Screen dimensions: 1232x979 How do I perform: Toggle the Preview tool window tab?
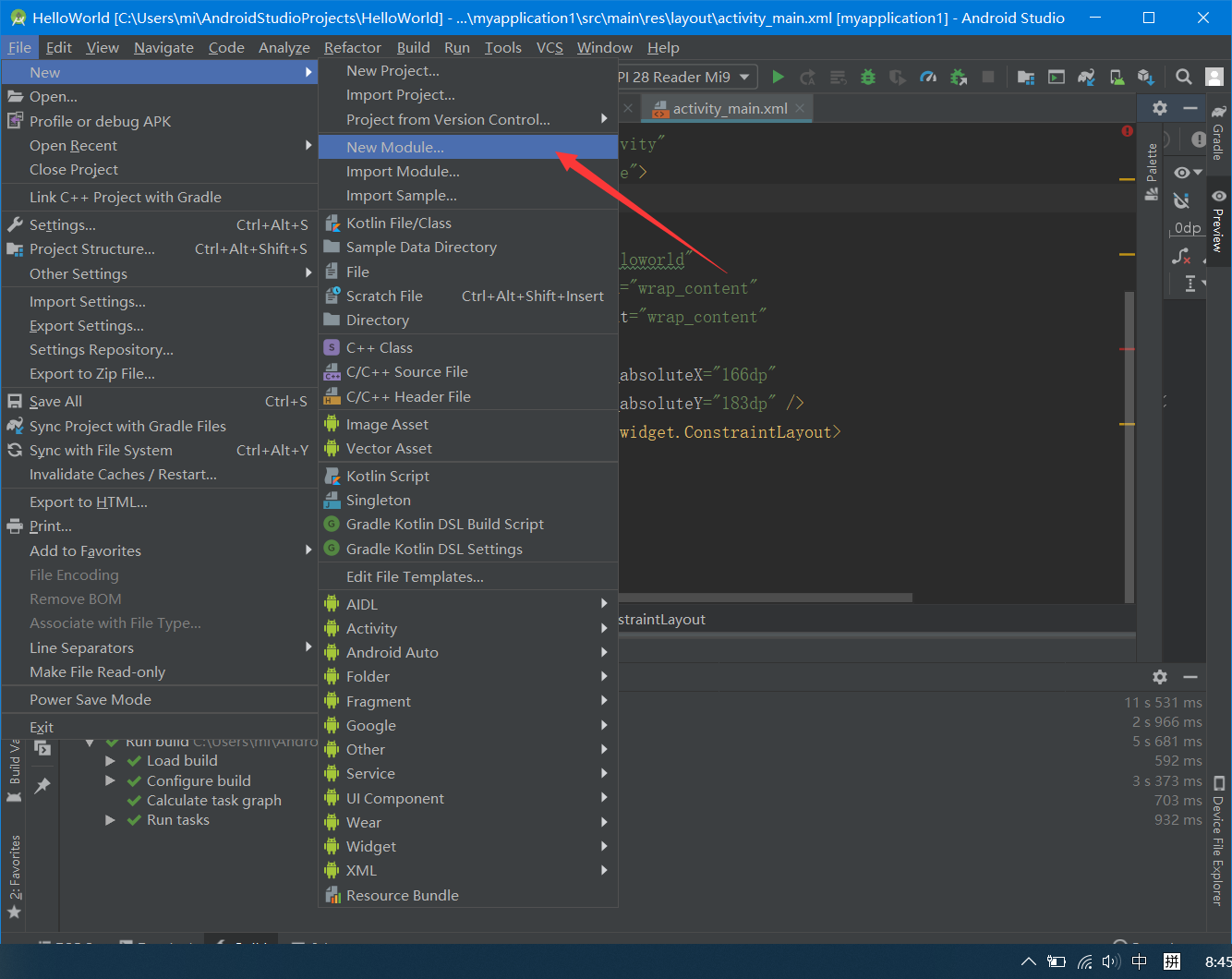(1218, 221)
